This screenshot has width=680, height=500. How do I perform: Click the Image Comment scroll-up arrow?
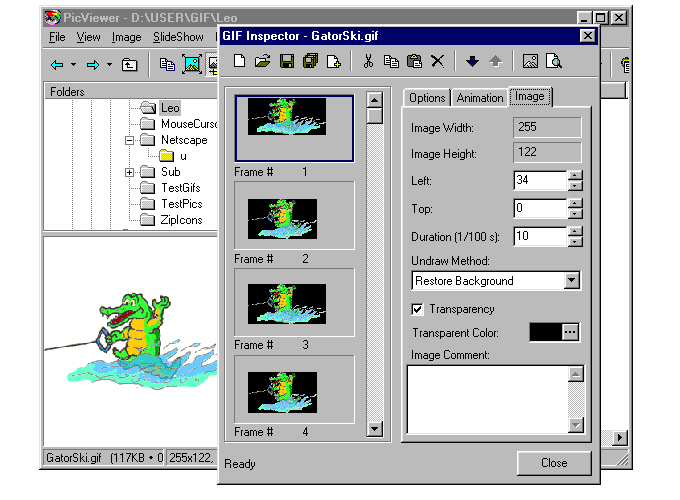(576, 374)
